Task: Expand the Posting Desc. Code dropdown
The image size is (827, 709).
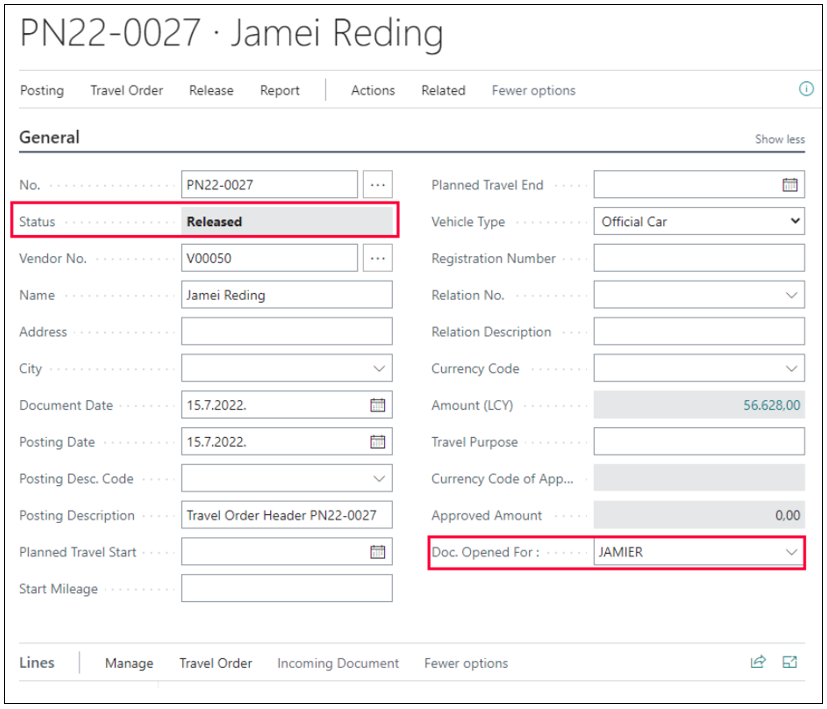Action: pyautogui.click(x=379, y=478)
